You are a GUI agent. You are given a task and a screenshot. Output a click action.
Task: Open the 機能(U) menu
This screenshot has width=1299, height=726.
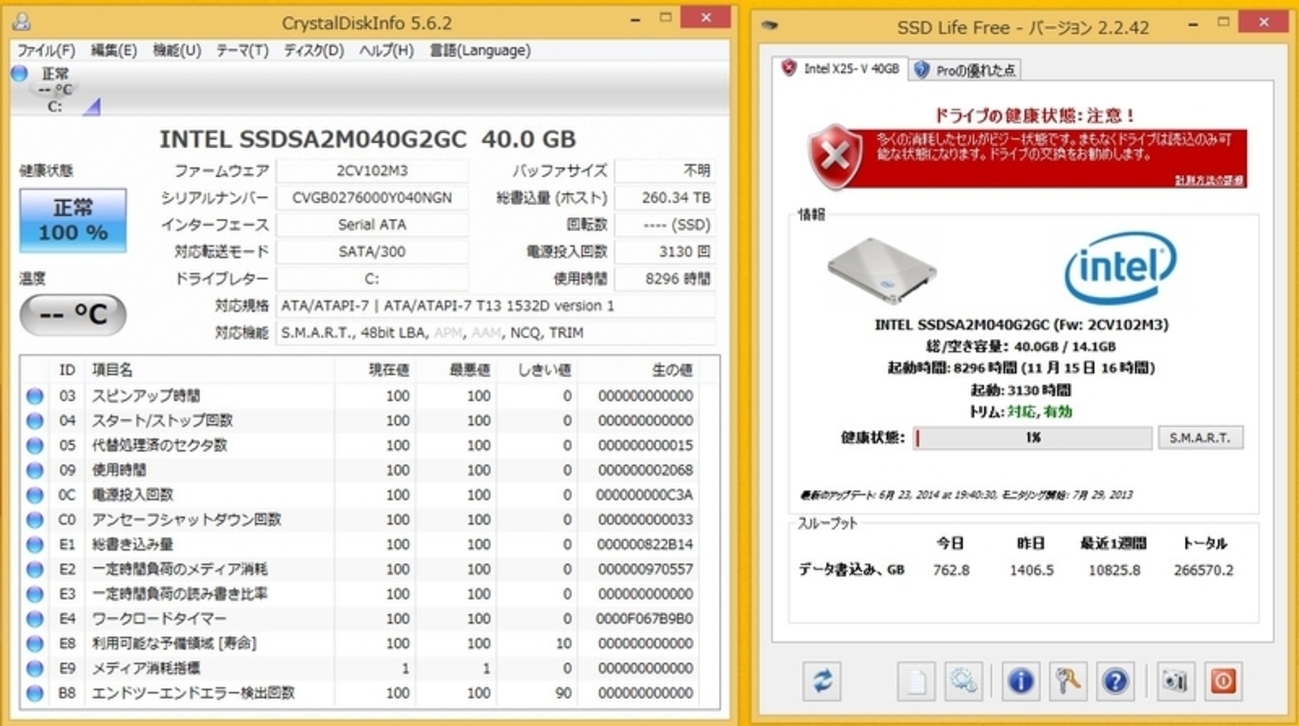tap(177, 50)
